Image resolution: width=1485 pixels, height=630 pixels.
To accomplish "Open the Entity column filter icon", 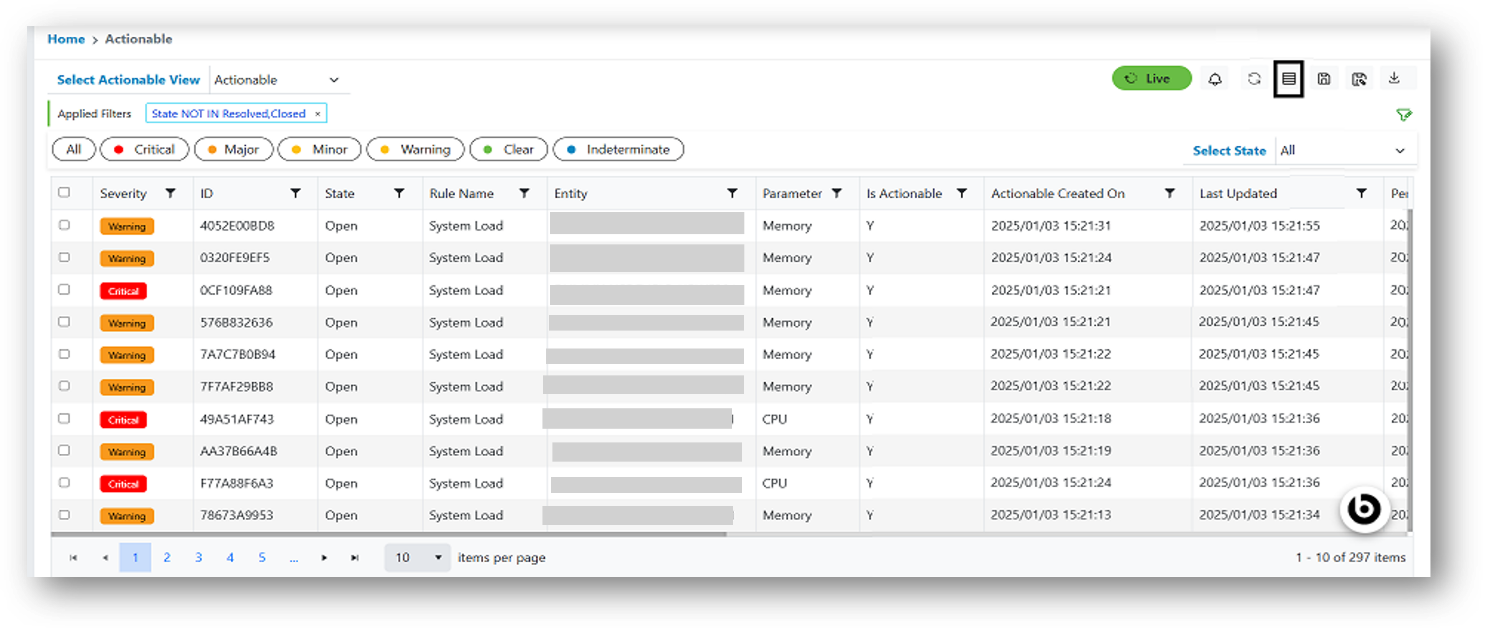I will (x=732, y=193).
